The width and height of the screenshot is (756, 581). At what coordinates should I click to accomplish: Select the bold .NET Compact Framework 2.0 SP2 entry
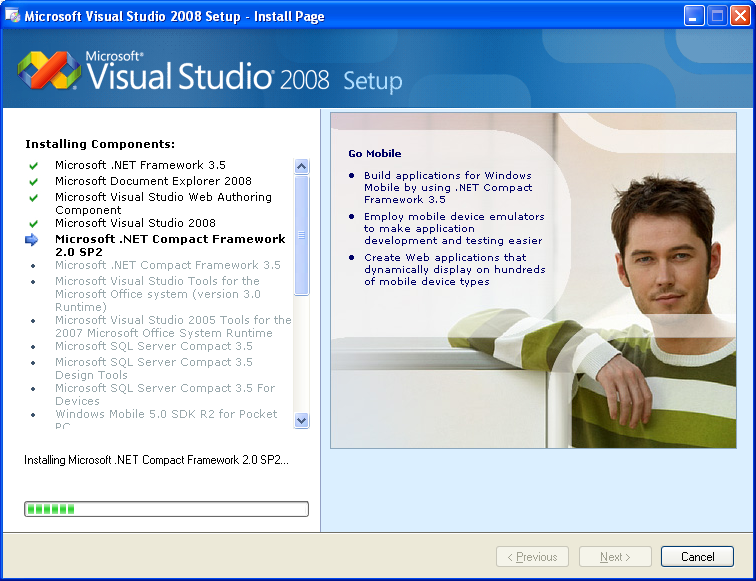[170, 245]
